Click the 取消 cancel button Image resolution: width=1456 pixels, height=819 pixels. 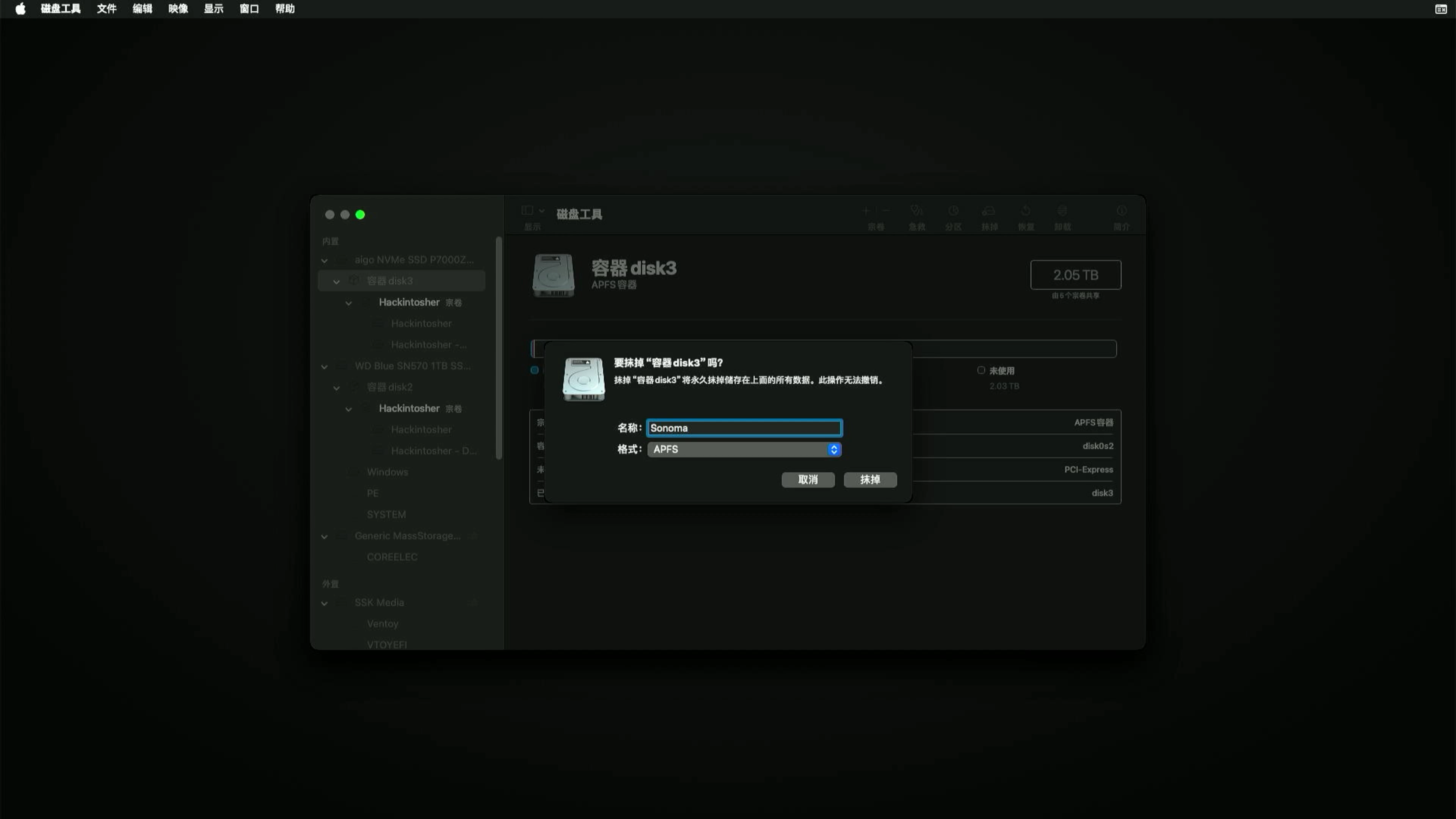point(808,479)
